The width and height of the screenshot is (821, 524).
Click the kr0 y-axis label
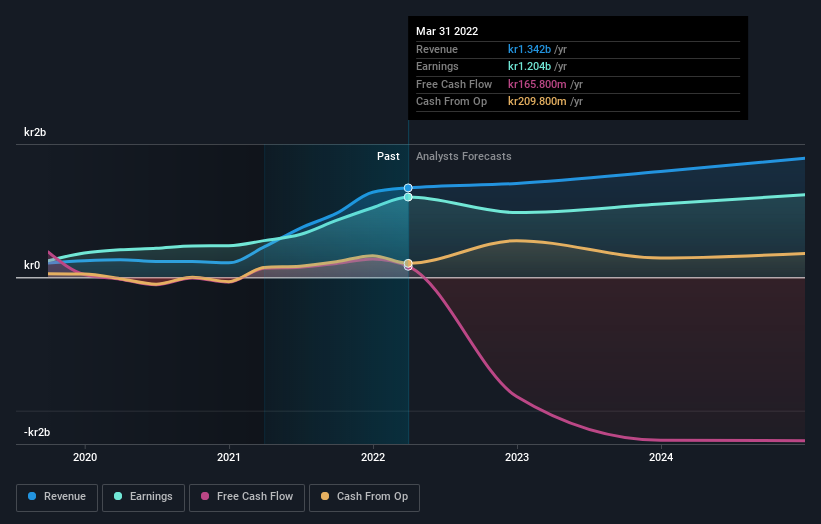[x=32, y=265]
